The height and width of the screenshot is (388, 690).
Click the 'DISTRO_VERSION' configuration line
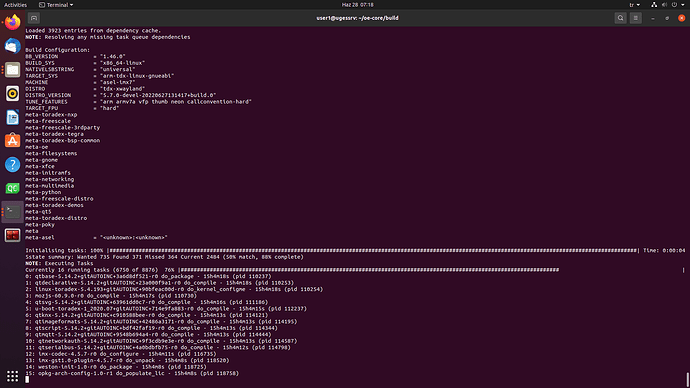point(121,95)
